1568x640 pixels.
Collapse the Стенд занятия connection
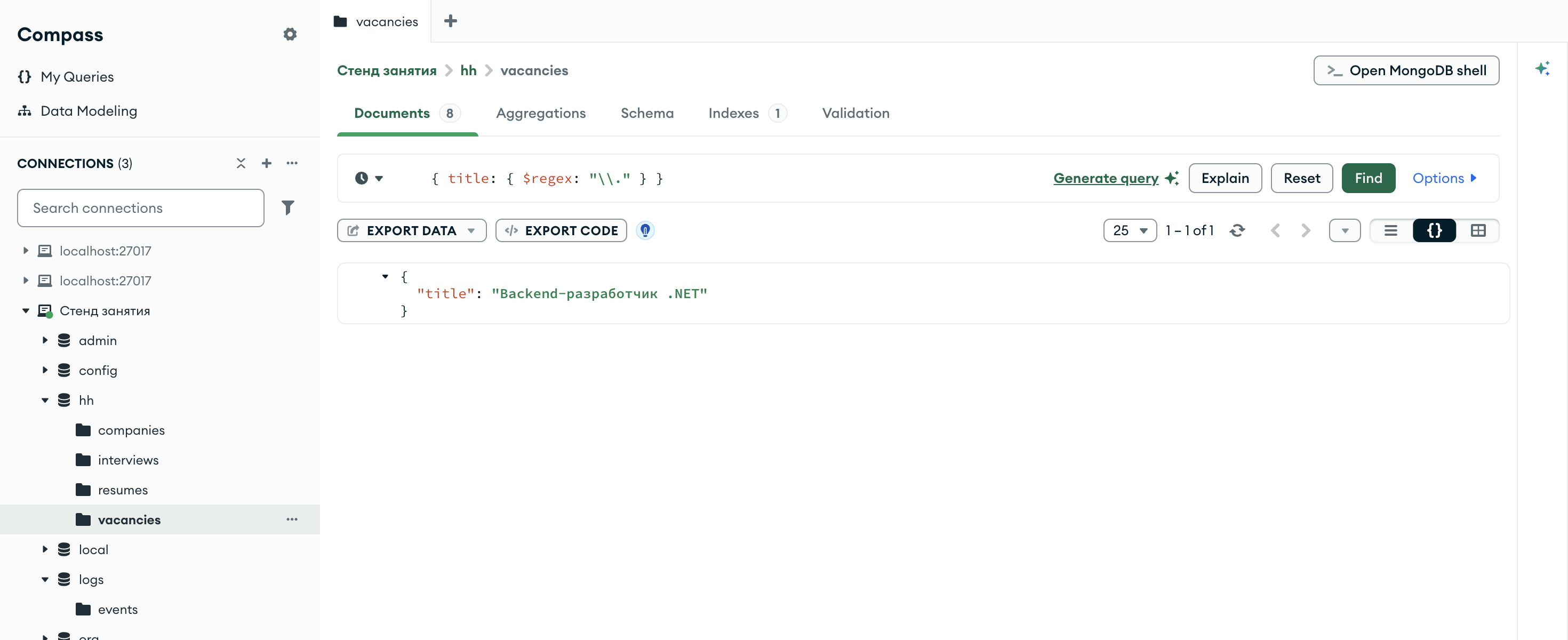pos(26,310)
